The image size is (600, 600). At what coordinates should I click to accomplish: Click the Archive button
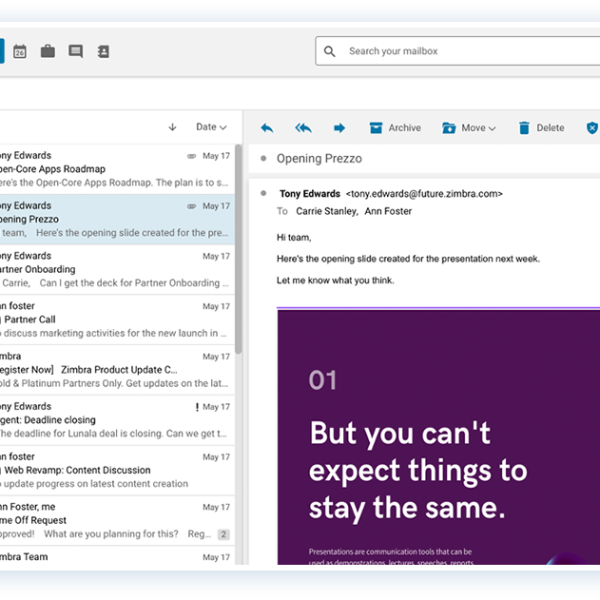[395, 128]
